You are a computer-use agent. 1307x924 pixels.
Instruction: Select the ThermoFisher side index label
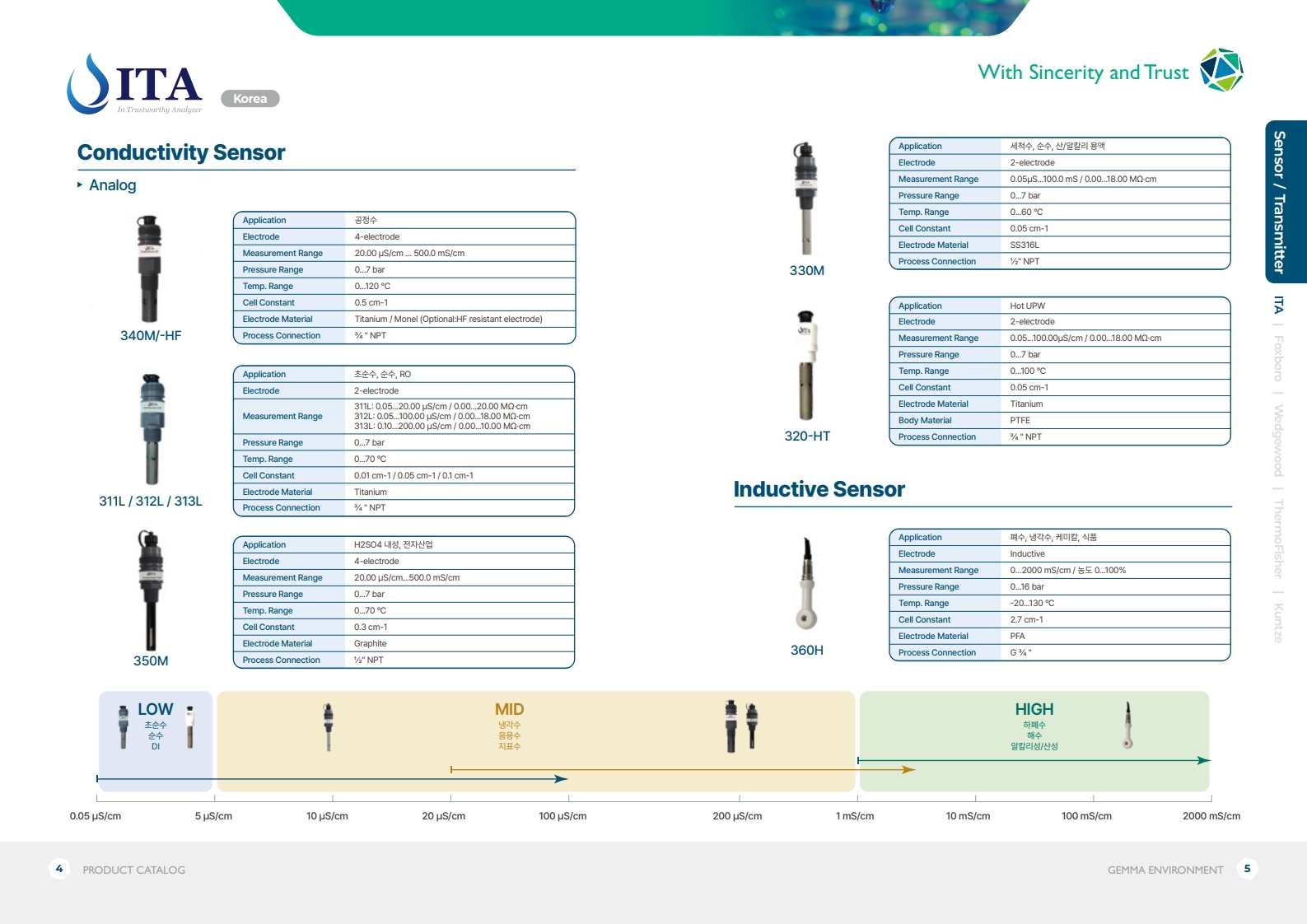tap(1278, 539)
